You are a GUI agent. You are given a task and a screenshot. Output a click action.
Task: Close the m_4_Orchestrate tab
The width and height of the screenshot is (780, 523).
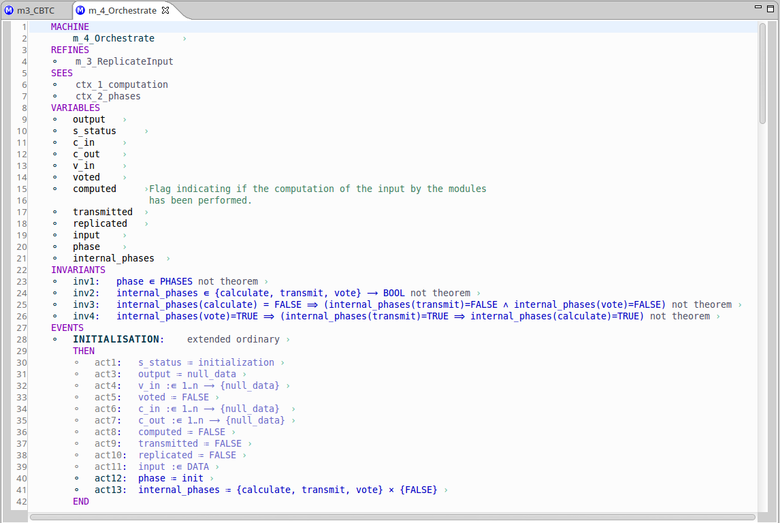(x=165, y=10)
